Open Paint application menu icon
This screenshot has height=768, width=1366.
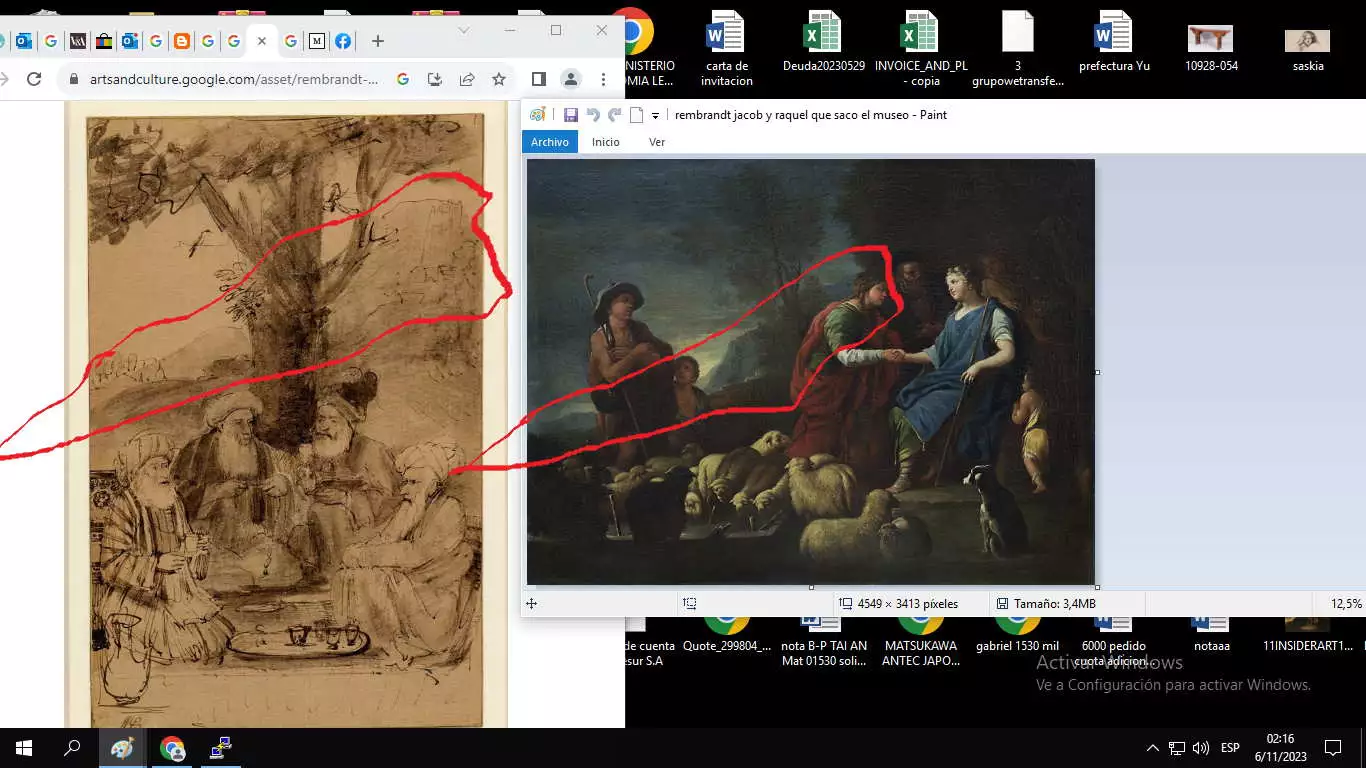click(538, 115)
